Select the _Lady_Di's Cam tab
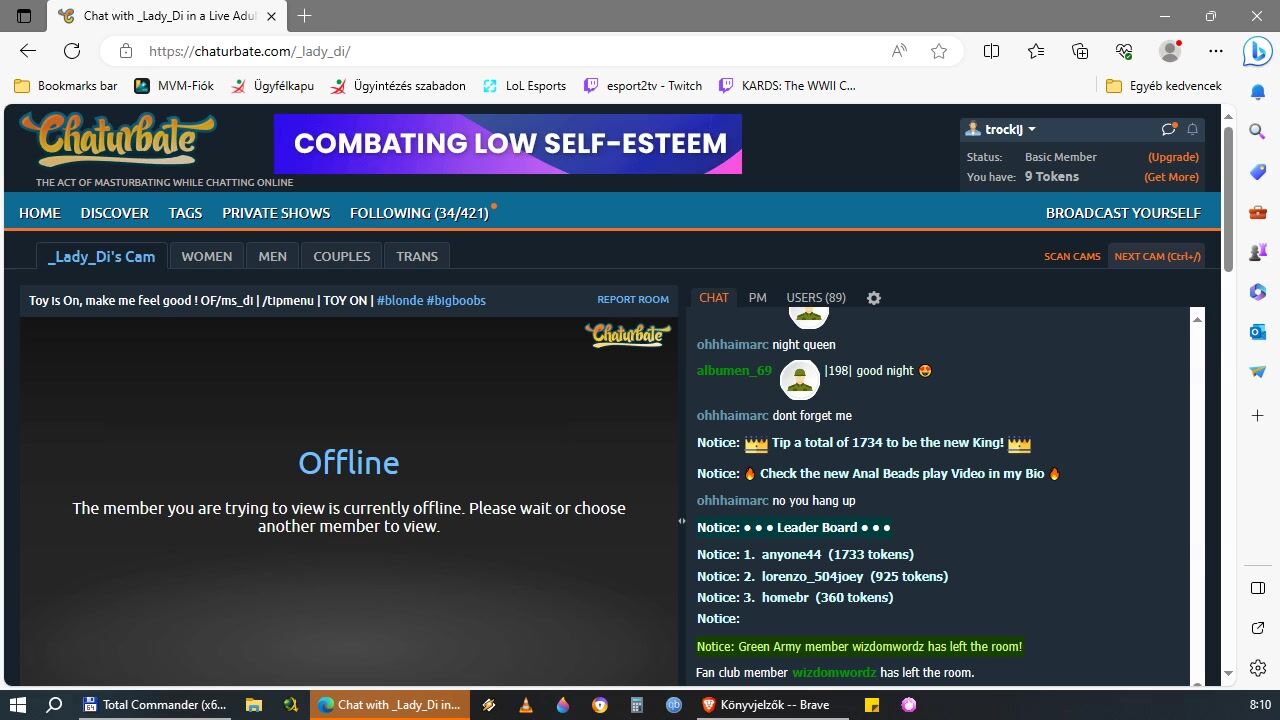The height and width of the screenshot is (720, 1280). pos(101,256)
